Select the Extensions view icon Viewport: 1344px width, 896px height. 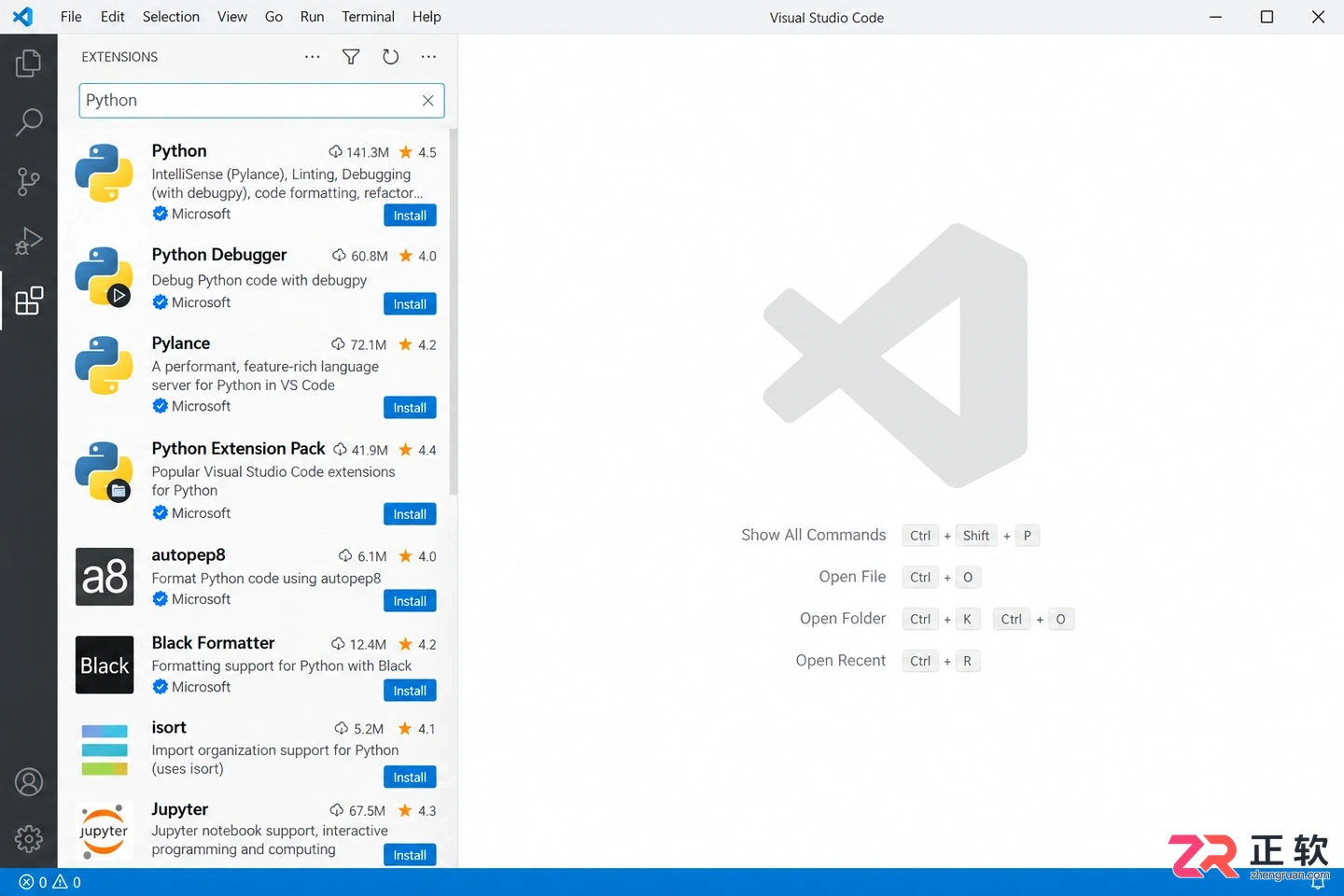29,301
